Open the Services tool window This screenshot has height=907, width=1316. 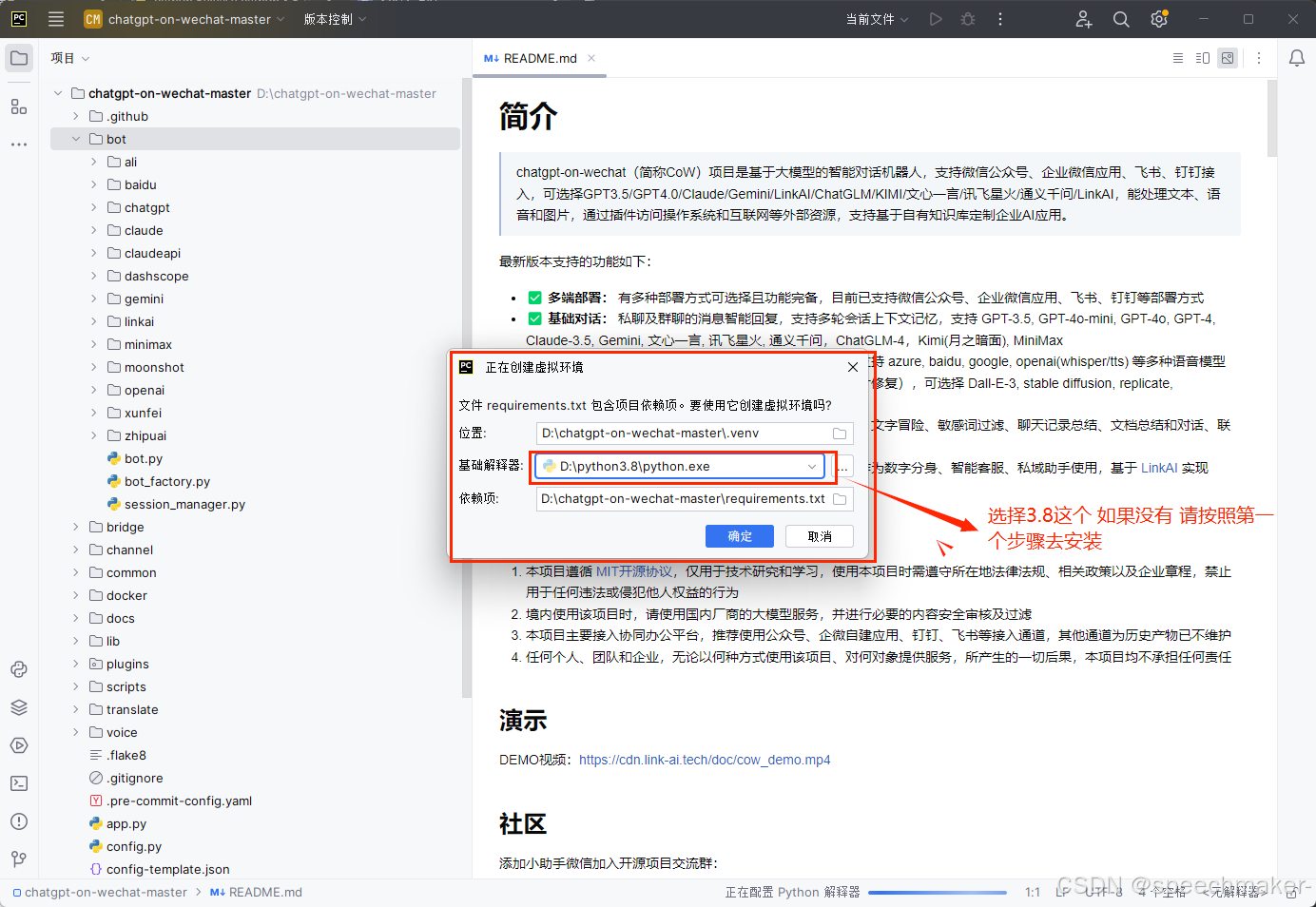coord(19,745)
